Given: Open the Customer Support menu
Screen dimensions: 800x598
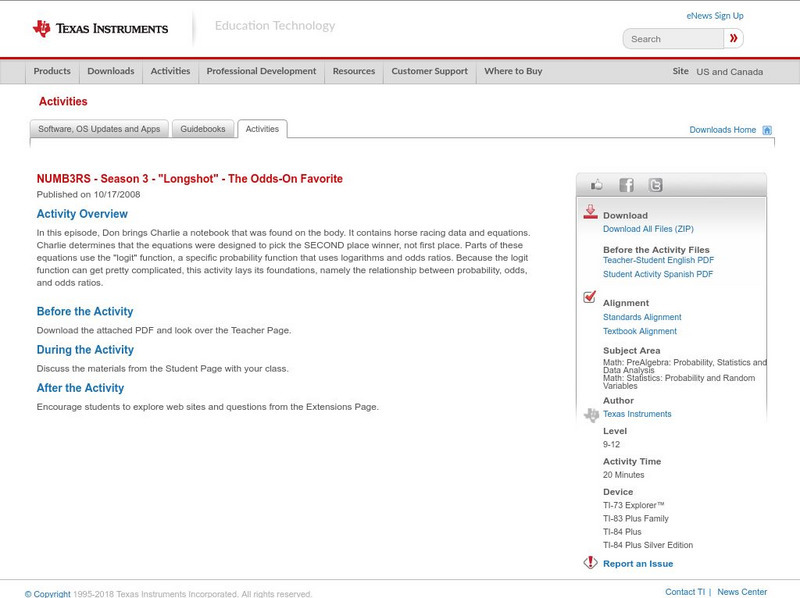Looking at the screenshot, I should [430, 71].
